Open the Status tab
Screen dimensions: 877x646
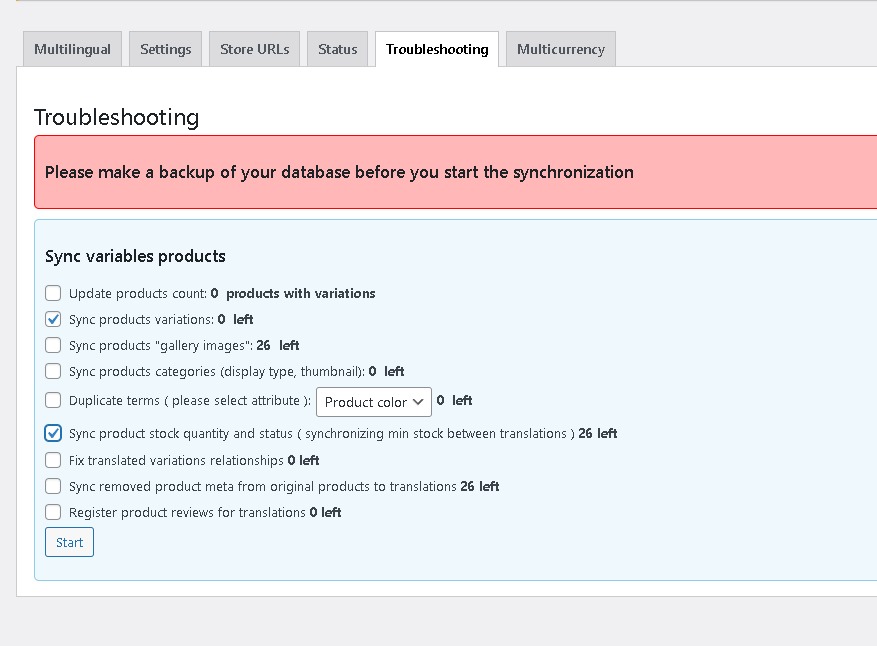click(x=337, y=49)
